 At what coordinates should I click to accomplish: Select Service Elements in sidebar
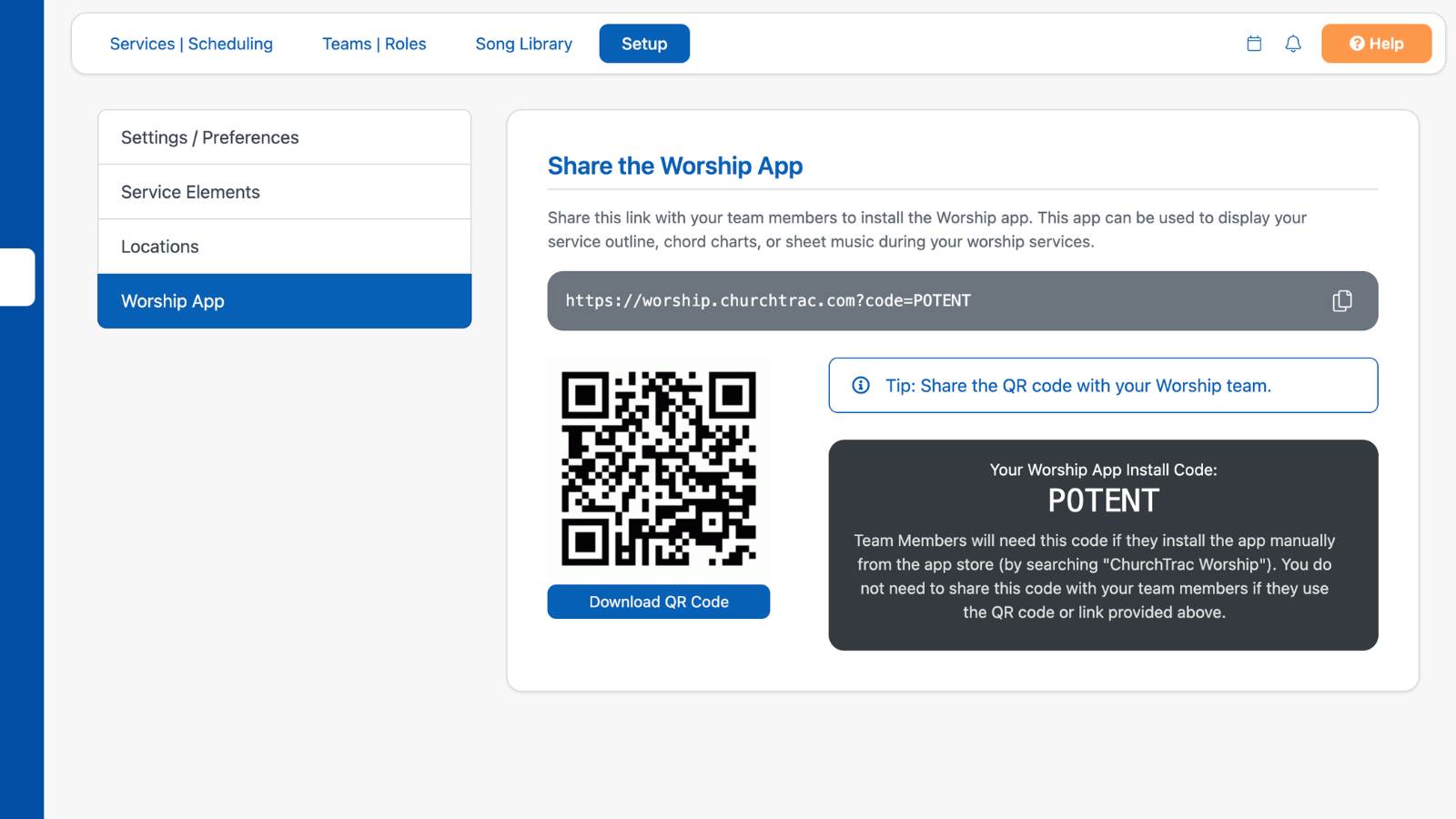pyautogui.click(x=285, y=192)
